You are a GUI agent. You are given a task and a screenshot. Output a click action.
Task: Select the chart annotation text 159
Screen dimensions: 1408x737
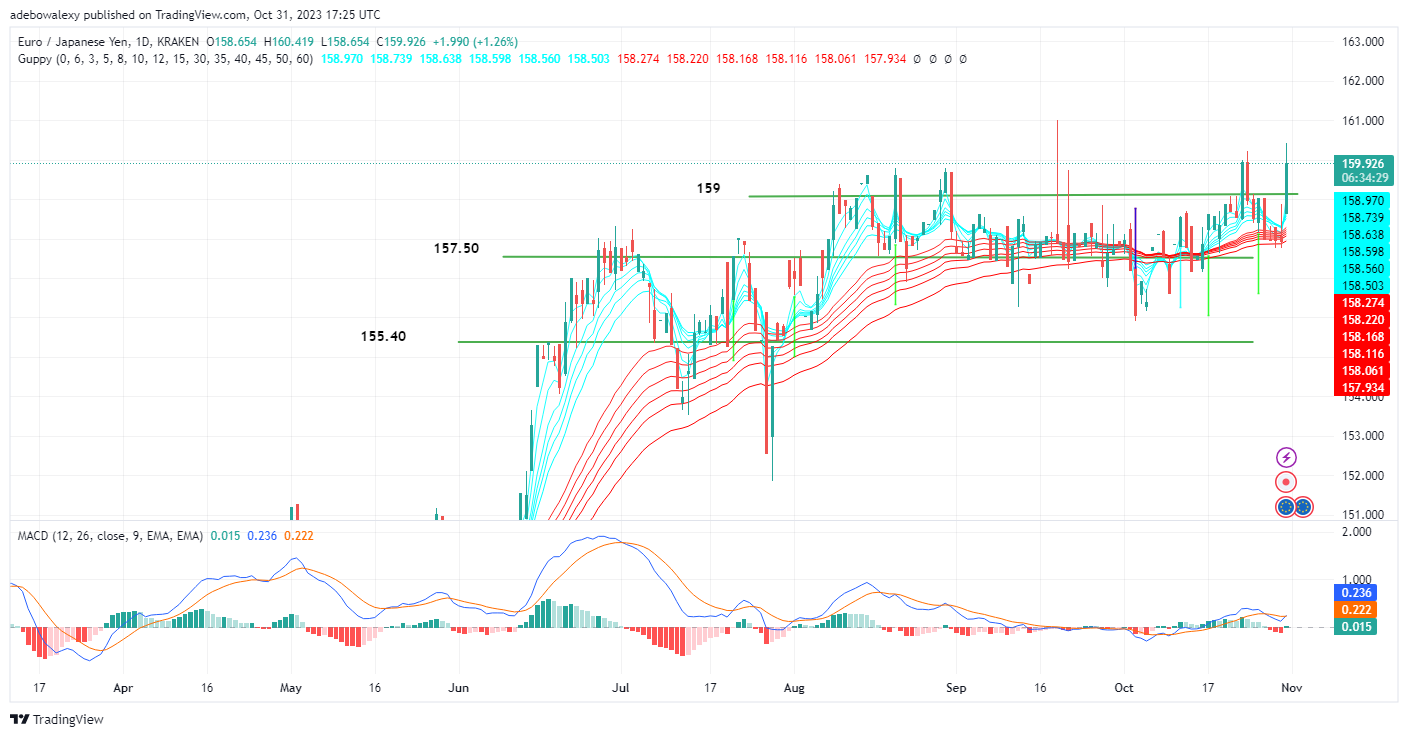click(x=709, y=188)
